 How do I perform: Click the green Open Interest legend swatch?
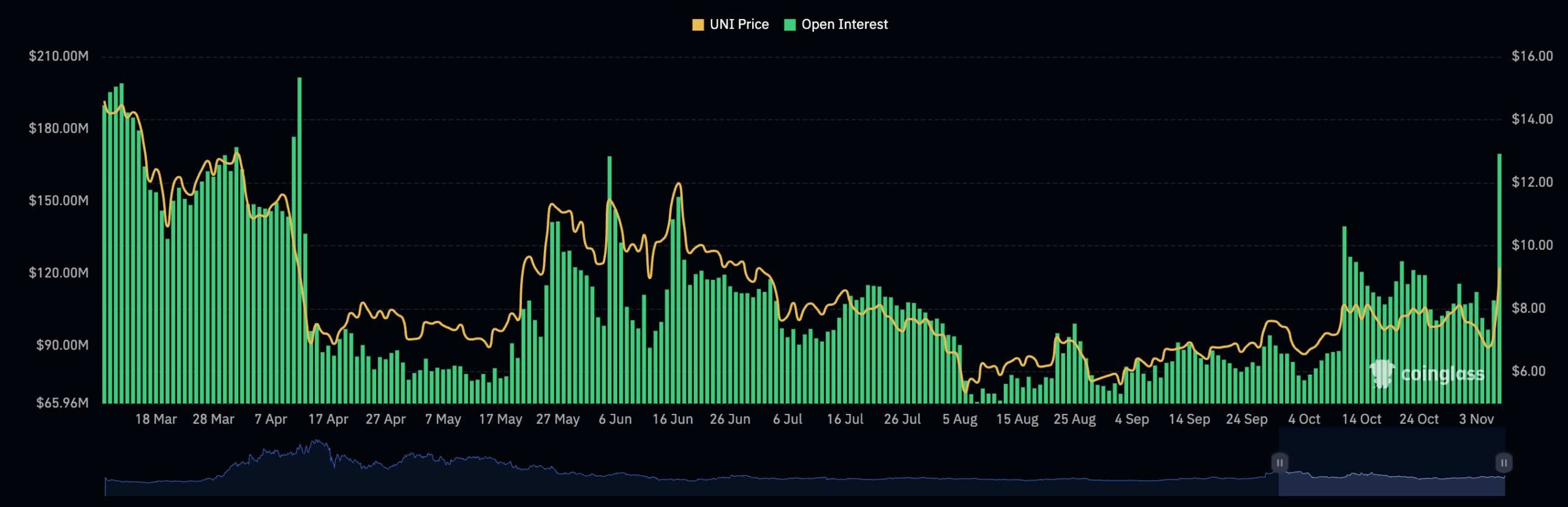click(790, 25)
